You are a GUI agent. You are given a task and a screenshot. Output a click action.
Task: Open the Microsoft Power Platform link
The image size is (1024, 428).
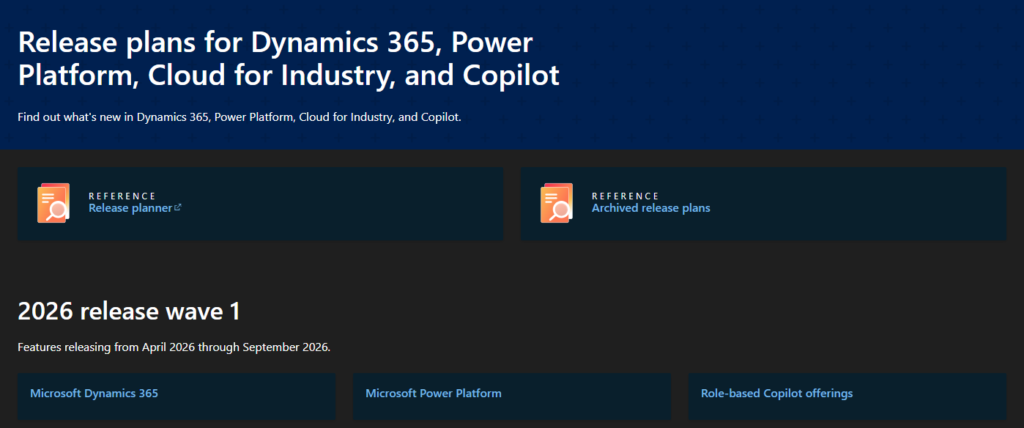(x=433, y=393)
